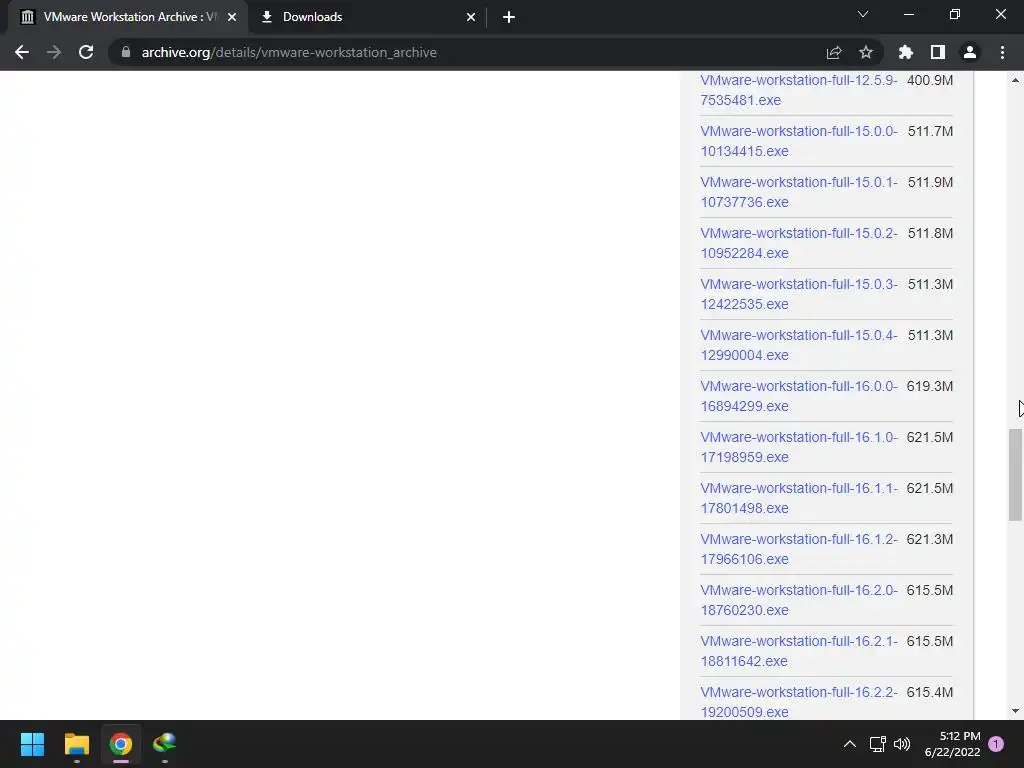Download VMware-workstation-full-16.1.0-17198959.exe
1024x768 pixels.
pyautogui.click(x=799, y=447)
